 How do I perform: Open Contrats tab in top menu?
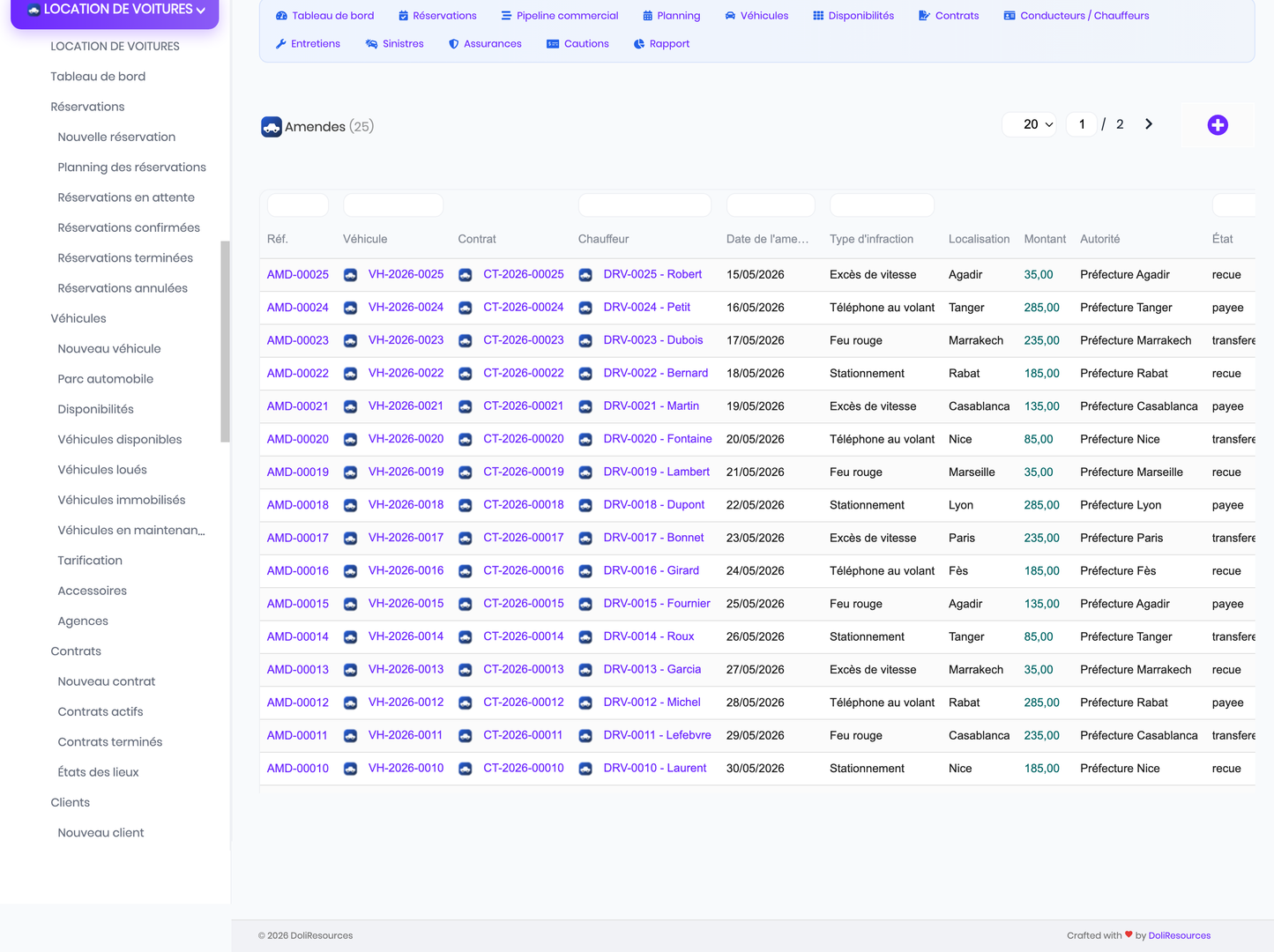(949, 16)
